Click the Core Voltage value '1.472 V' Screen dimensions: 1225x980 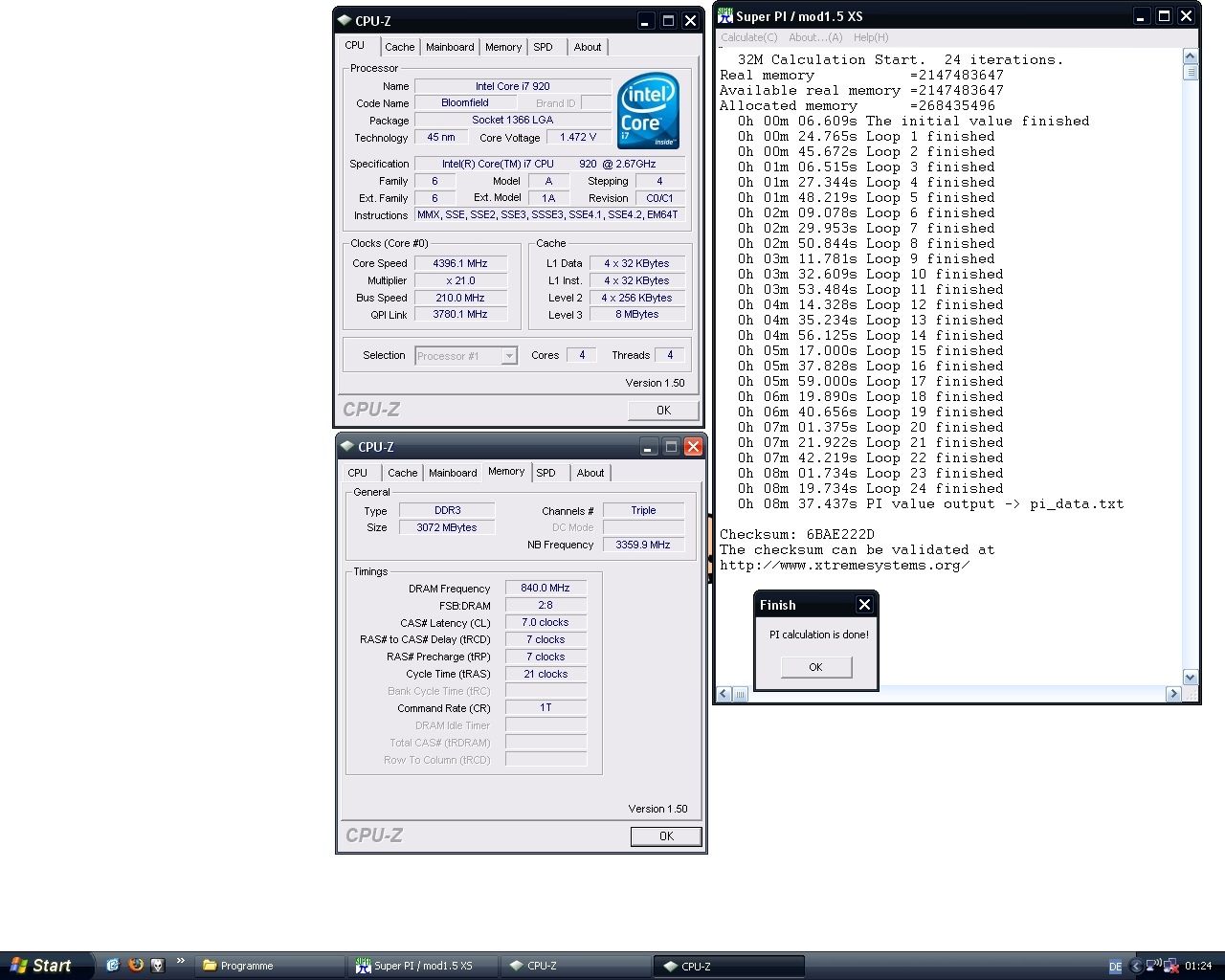[578, 138]
